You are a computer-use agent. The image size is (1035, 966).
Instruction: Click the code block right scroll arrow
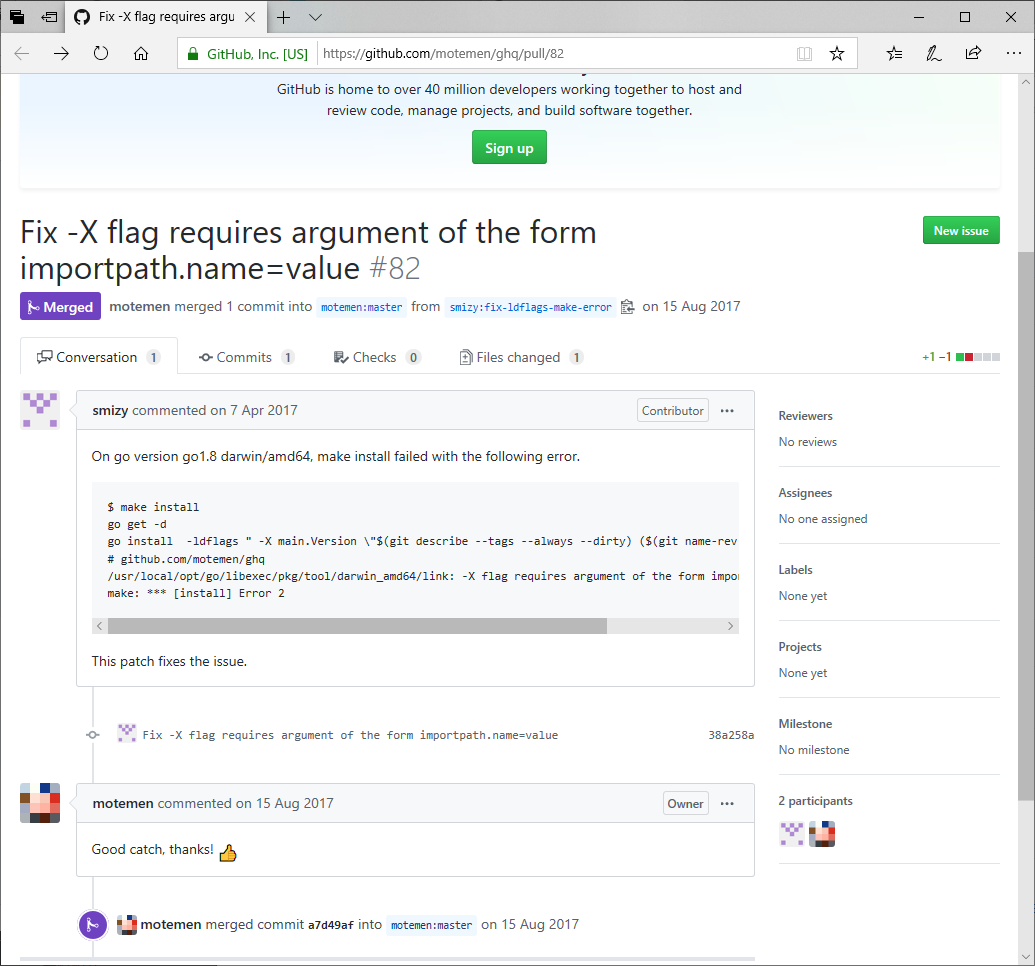point(730,626)
